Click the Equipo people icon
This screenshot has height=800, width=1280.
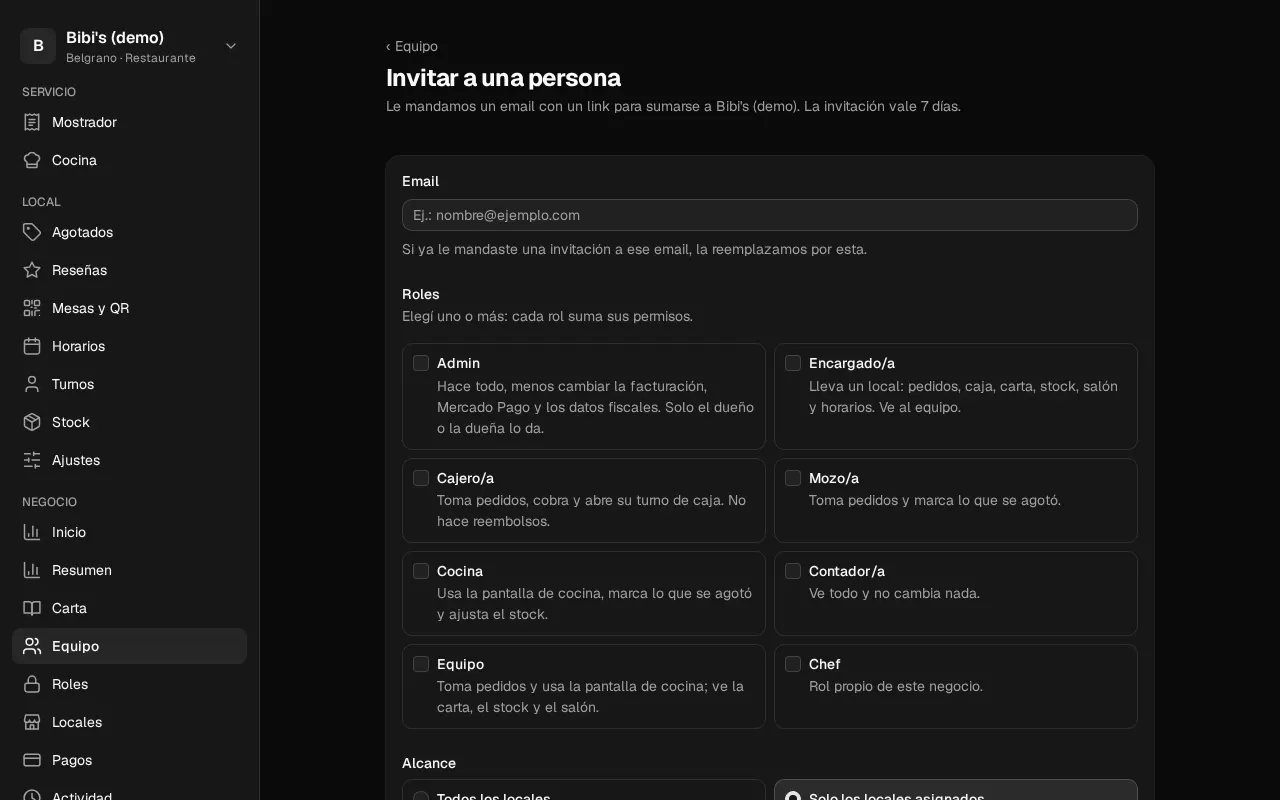32,646
